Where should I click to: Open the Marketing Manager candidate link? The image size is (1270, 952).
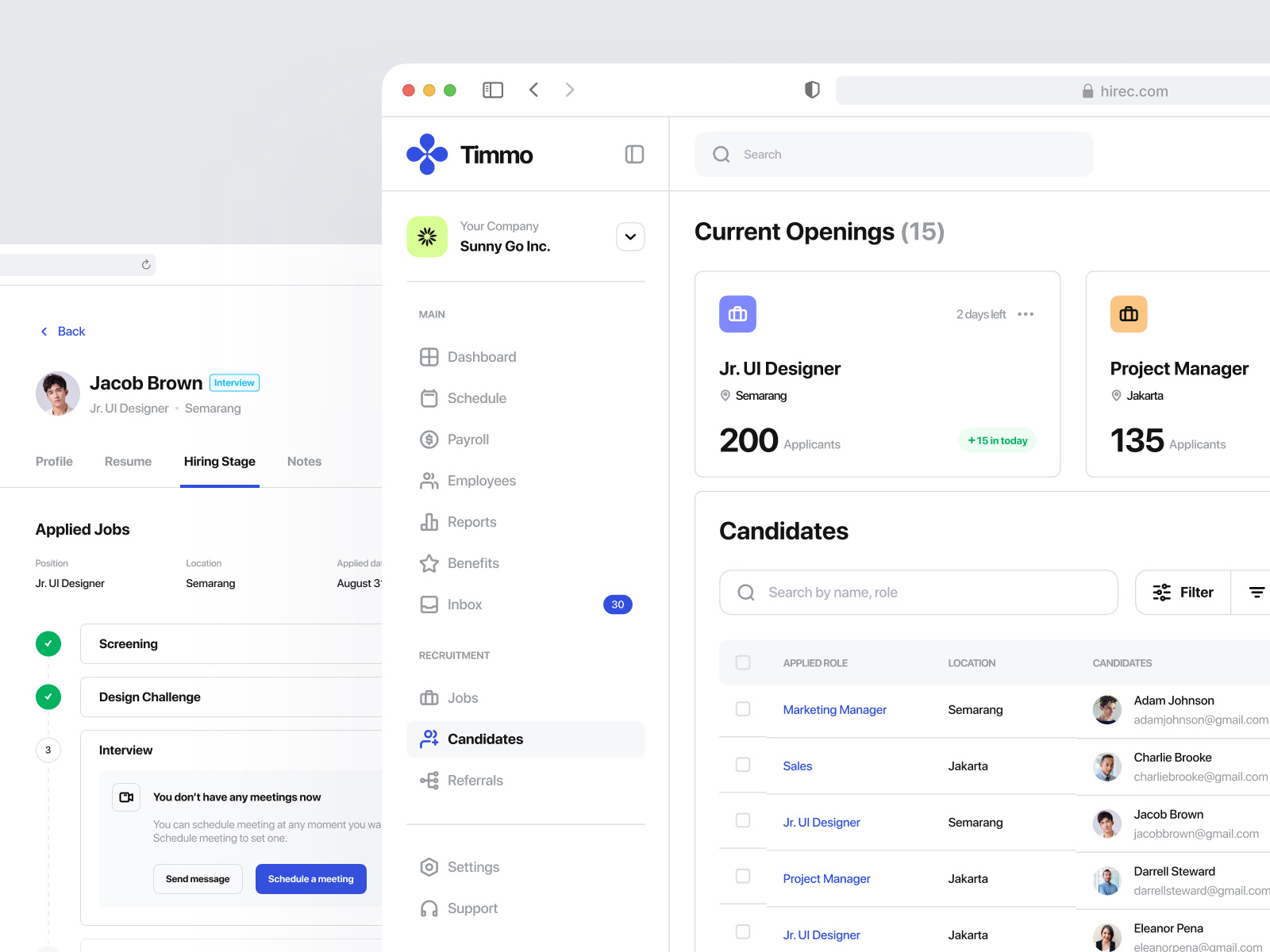tap(834, 709)
